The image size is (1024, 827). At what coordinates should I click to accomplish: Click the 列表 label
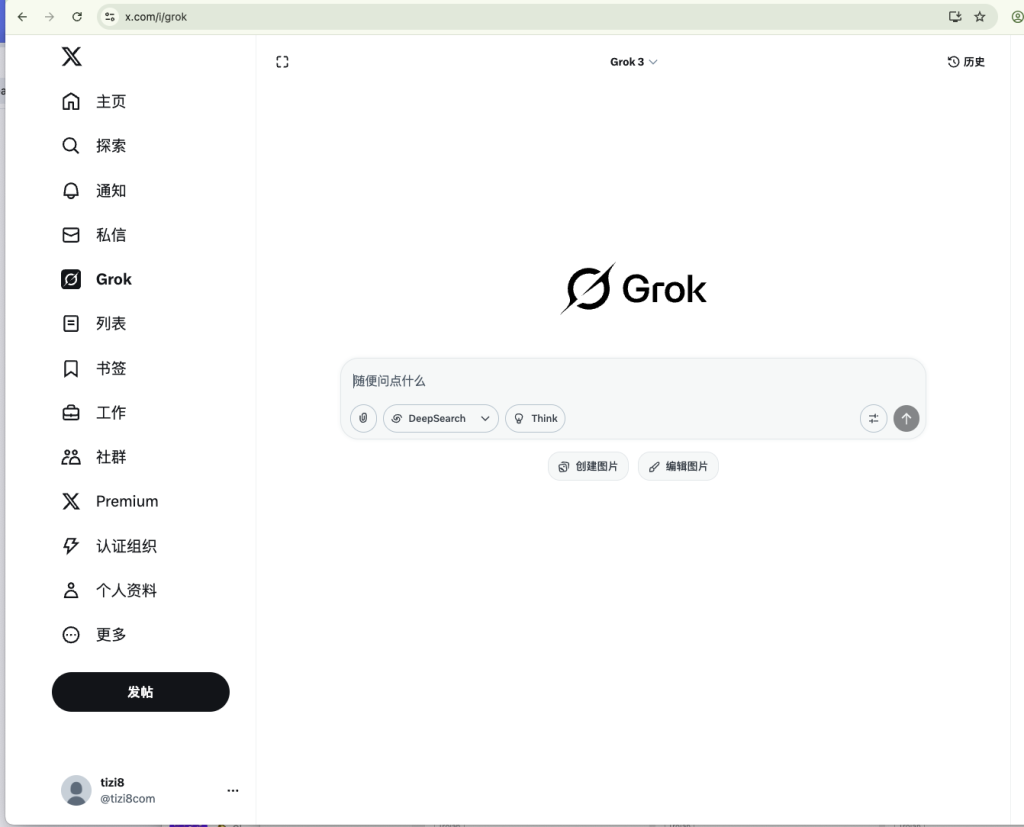[111, 323]
